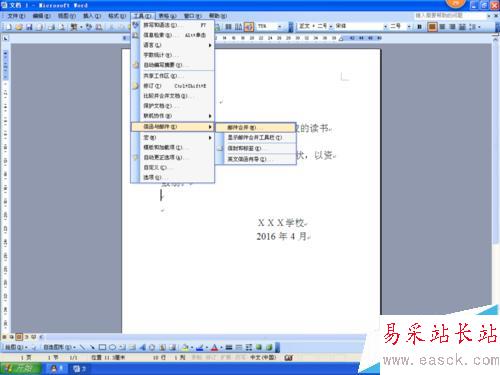Open 字数统计 in the Tools menu
The width and height of the screenshot is (500, 375).
[x=173, y=55]
